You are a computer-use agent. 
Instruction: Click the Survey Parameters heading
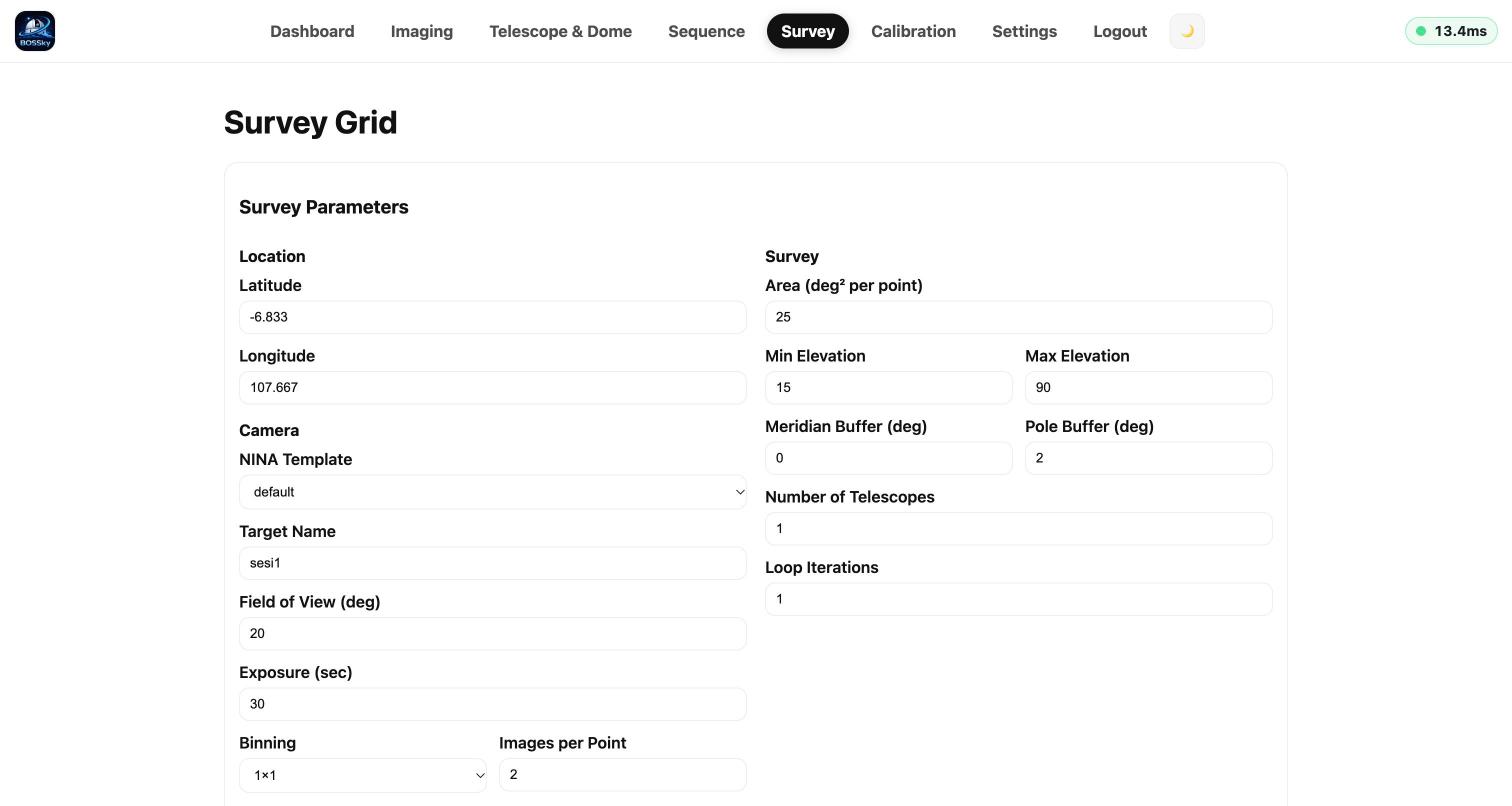pyautogui.click(x=324, y=207)
